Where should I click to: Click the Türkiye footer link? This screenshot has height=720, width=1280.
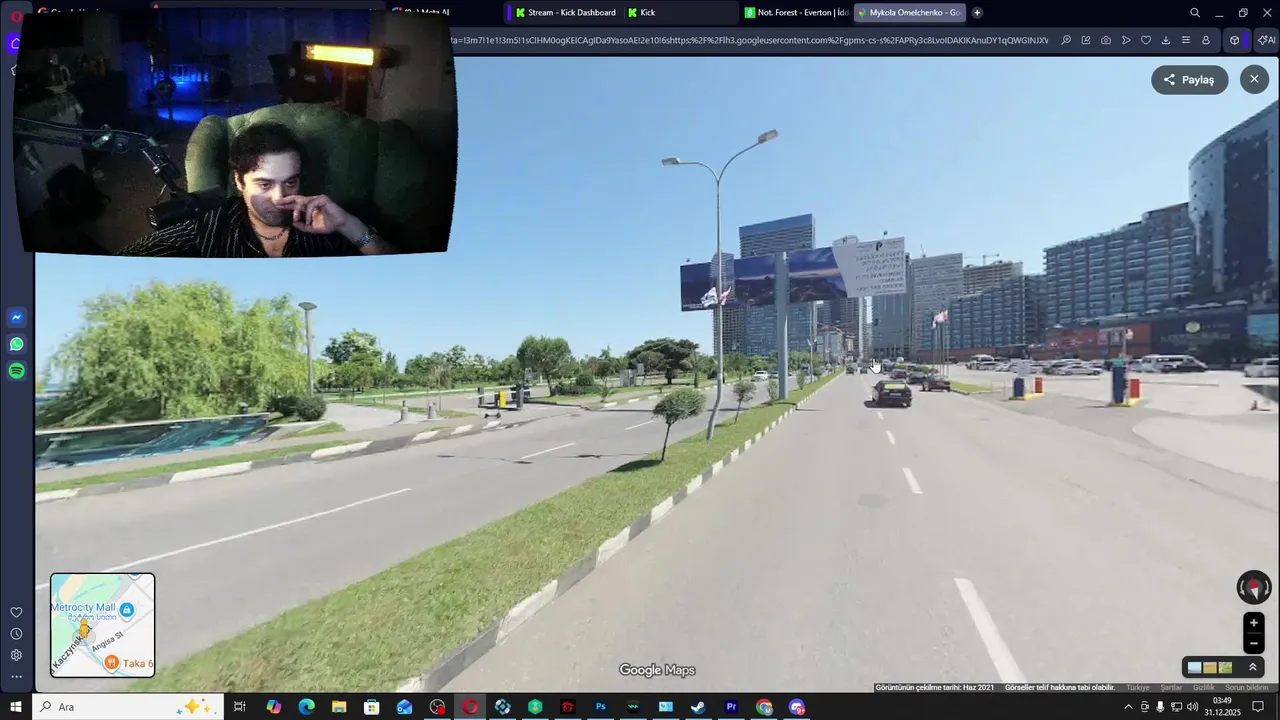click(1138, 688)
